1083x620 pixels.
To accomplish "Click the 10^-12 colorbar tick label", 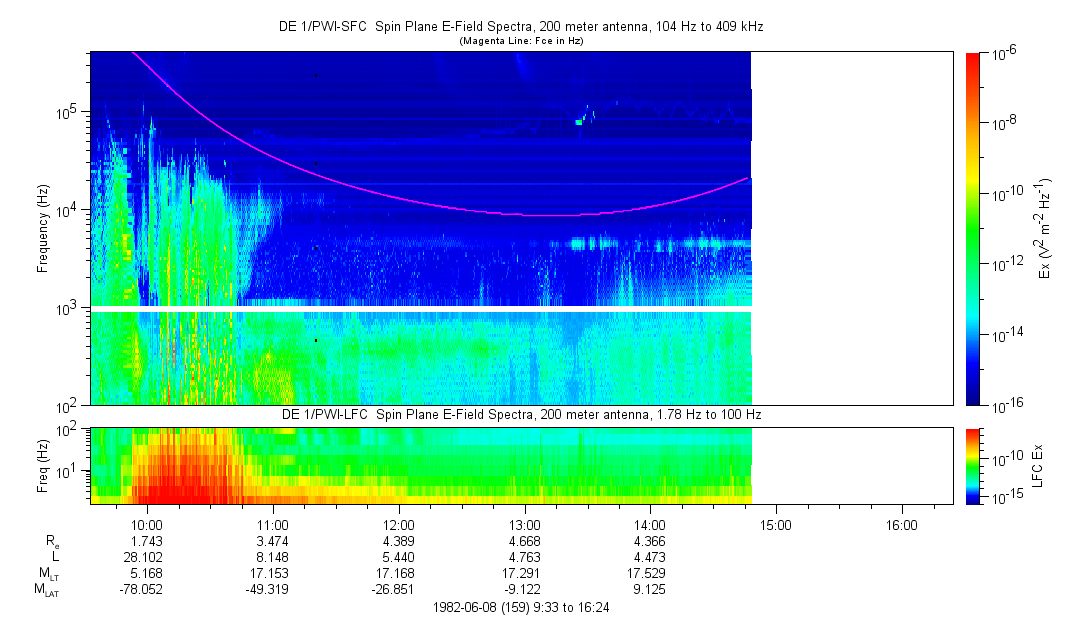I will tap(1006, 264).
